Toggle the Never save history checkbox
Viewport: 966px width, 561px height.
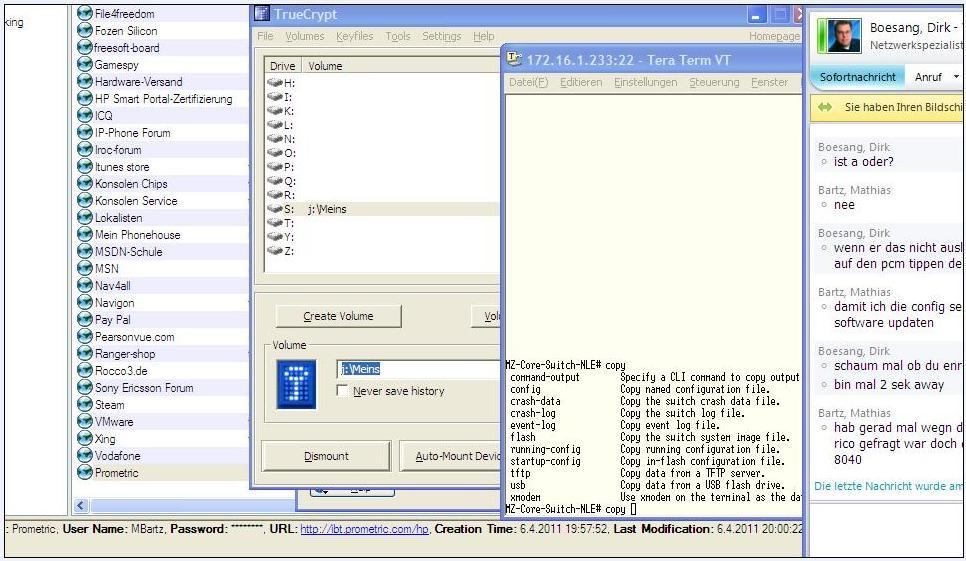(342, 390)
